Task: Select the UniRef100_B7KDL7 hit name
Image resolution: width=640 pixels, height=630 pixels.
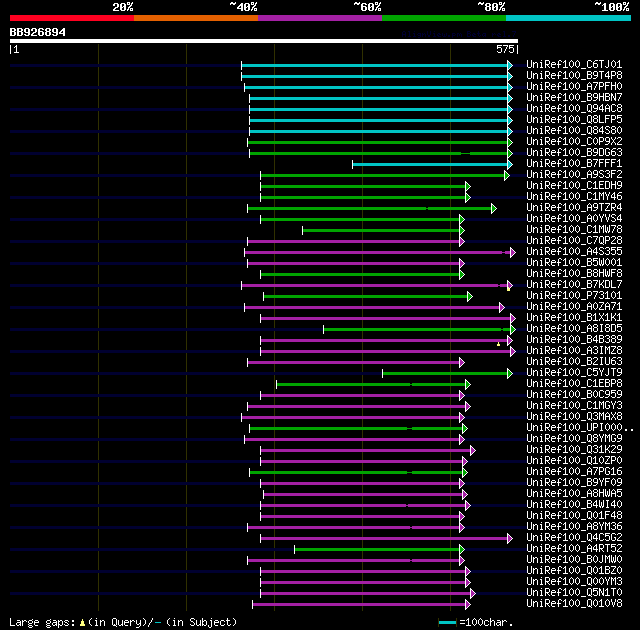Action: coord(574,285)
